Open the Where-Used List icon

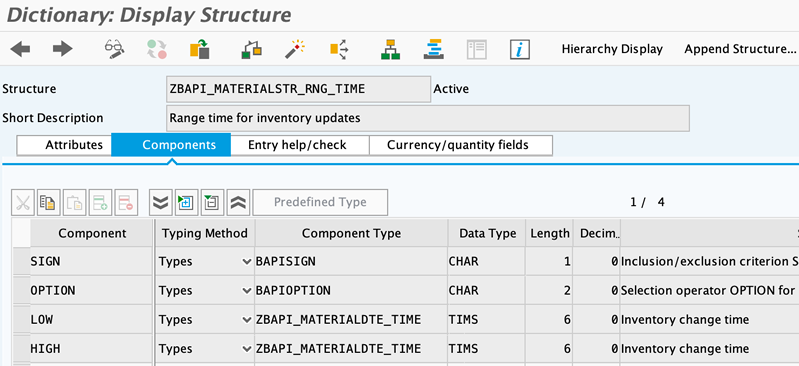(x=339, y=49)
